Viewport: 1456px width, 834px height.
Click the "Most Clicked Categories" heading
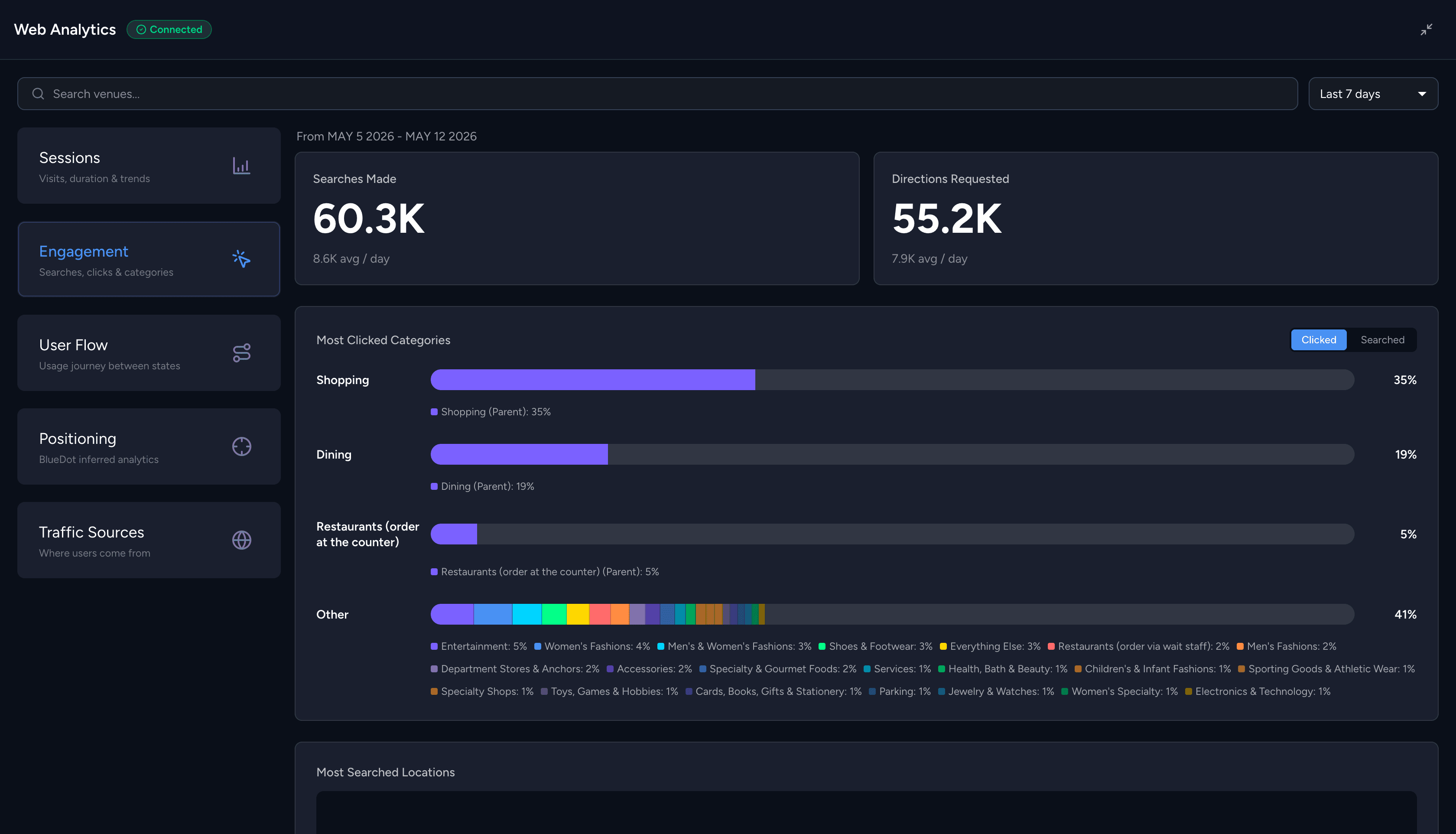point(383,340)
